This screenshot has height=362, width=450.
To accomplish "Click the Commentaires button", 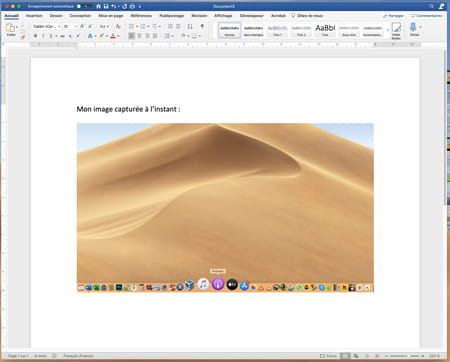I will coord(427,16).
